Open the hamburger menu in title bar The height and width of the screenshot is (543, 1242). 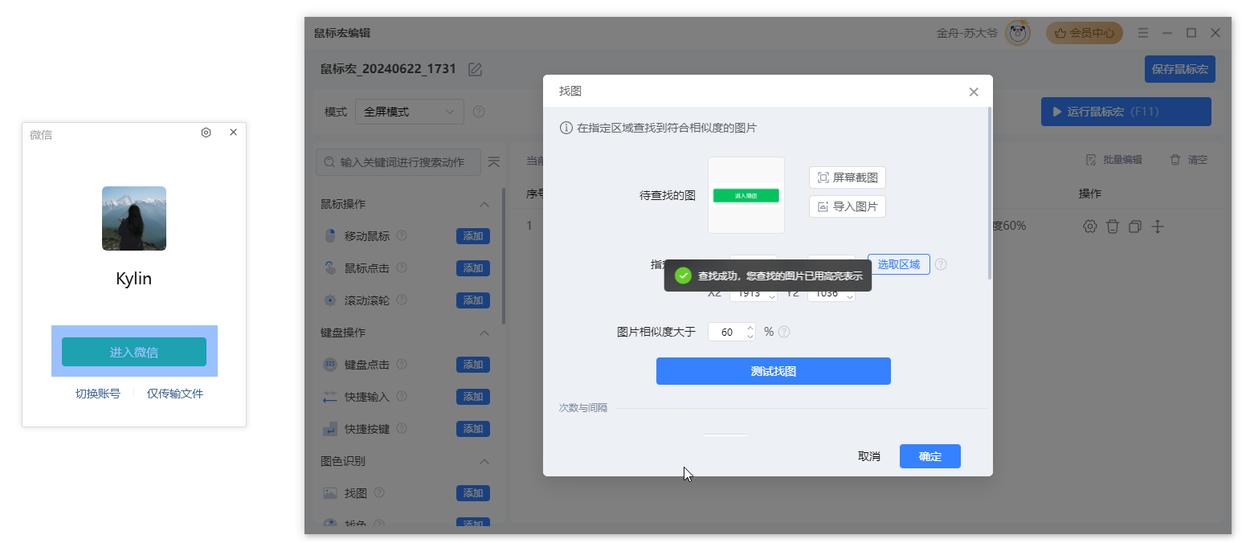[1142, 33]
